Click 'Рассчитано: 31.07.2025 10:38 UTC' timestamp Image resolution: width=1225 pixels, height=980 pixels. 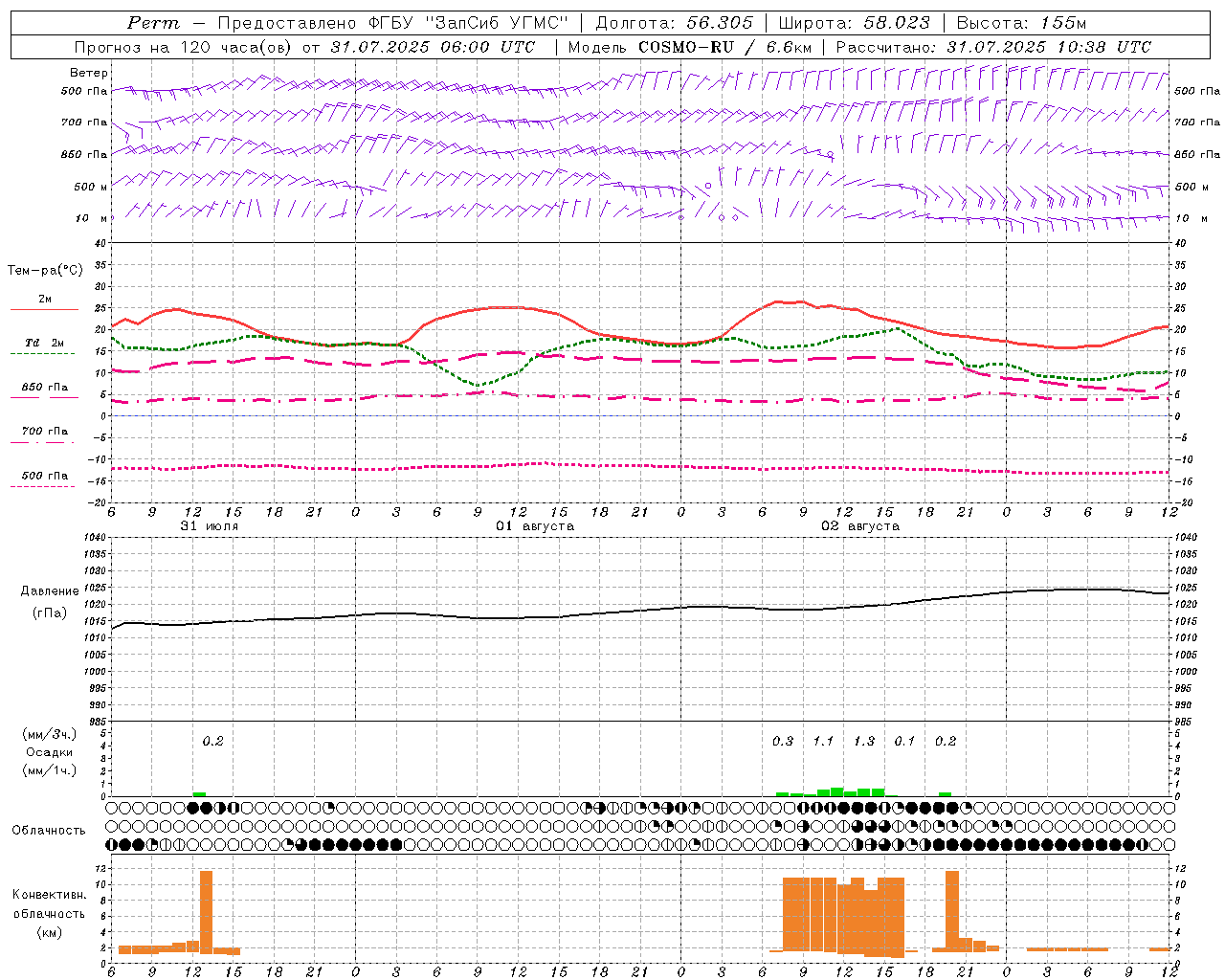[x=993, y=47]
